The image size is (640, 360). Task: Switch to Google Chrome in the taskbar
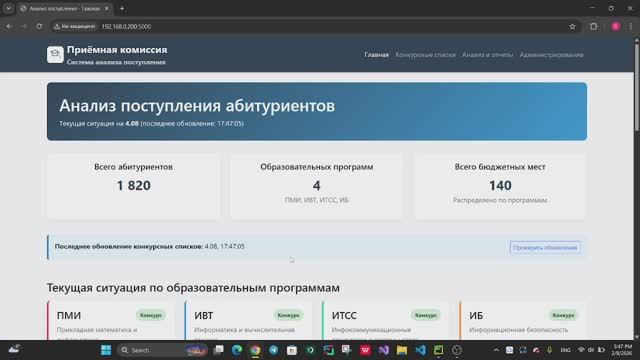tap(256, 350)
